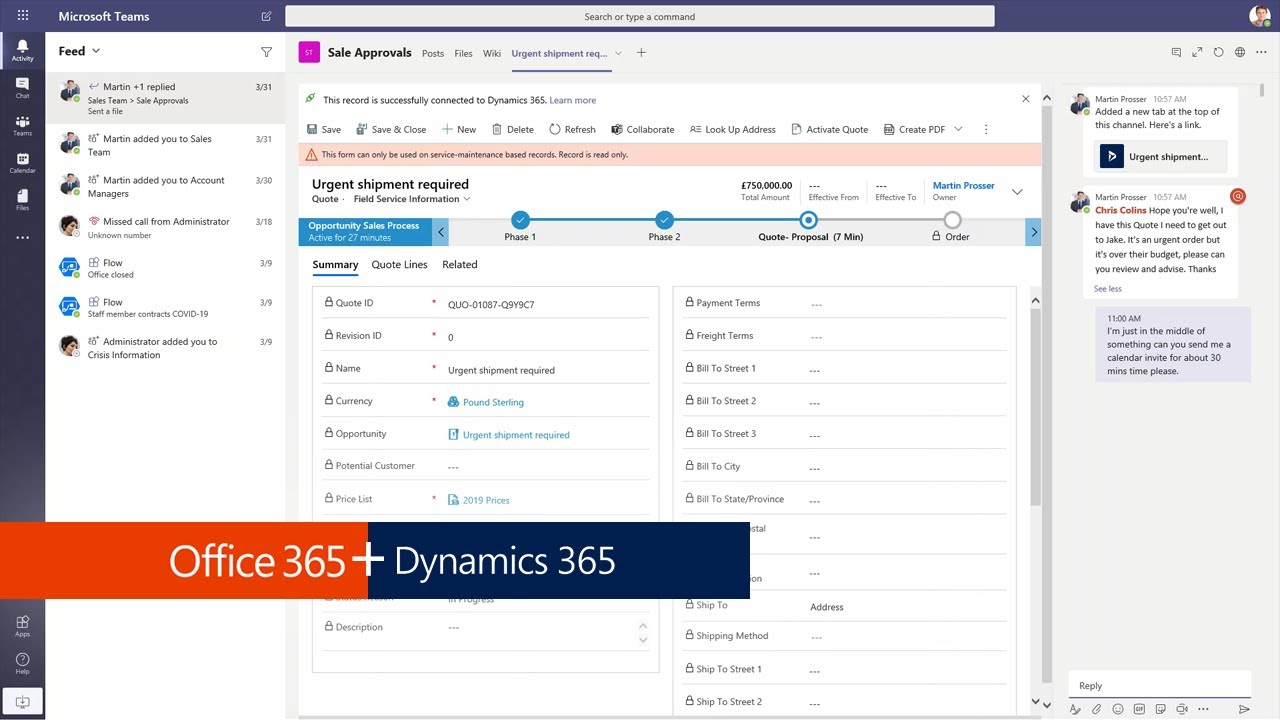1280x720 pixels.
Task: Open the Urgent shipment tab dropdown chevron
Action: point(618,53)
